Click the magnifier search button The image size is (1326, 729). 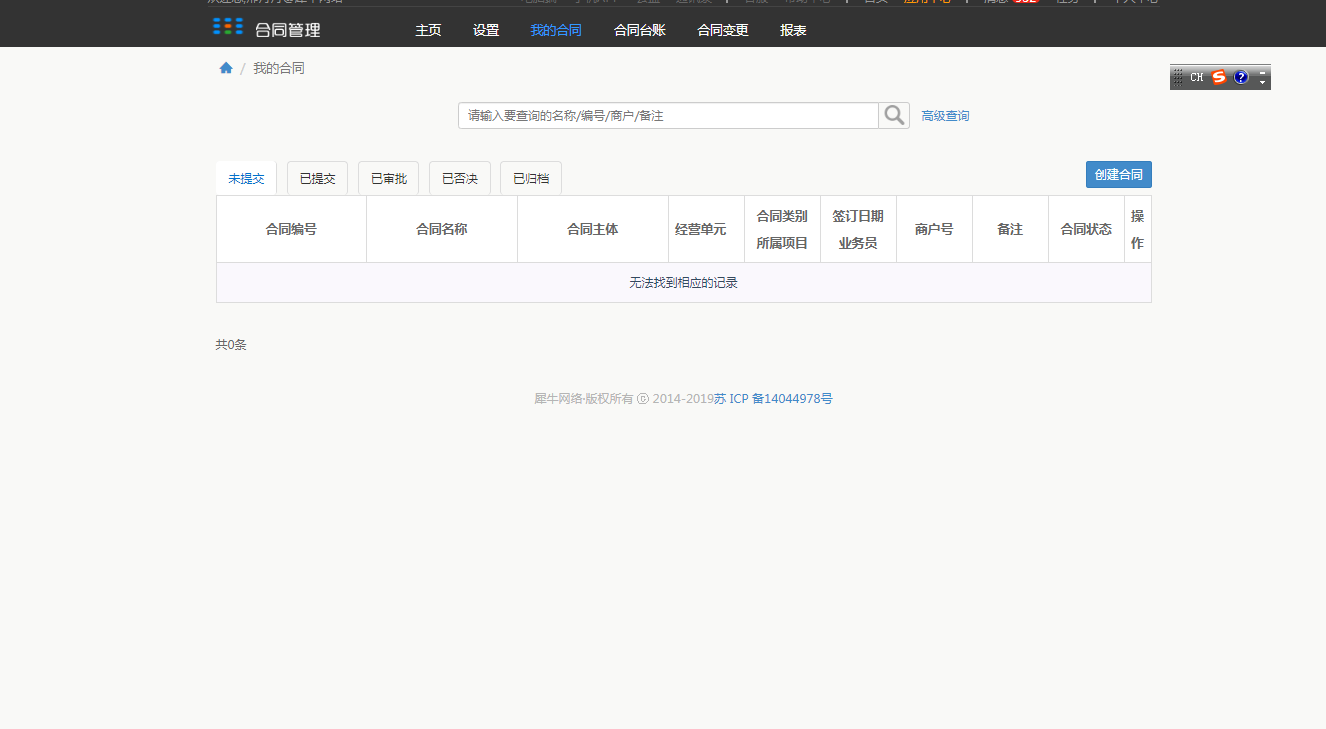pyautogui.click(x=894, y=116)
